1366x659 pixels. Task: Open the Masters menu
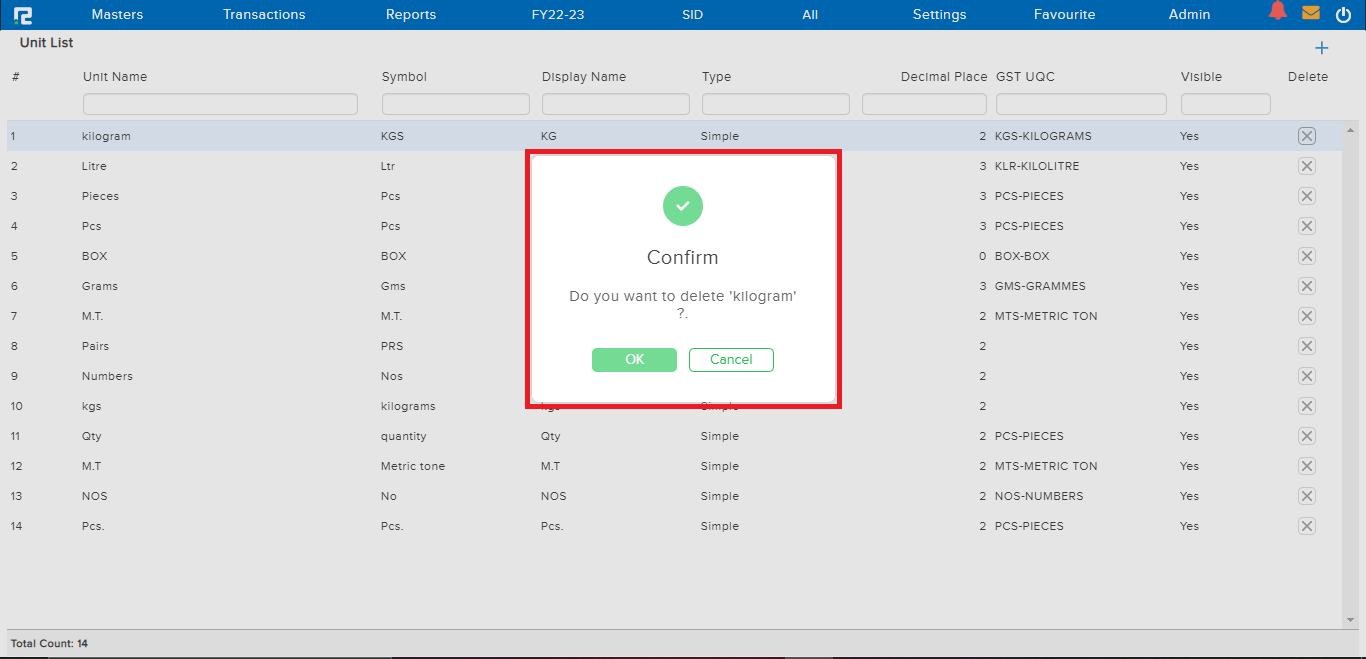pos(117,15)
